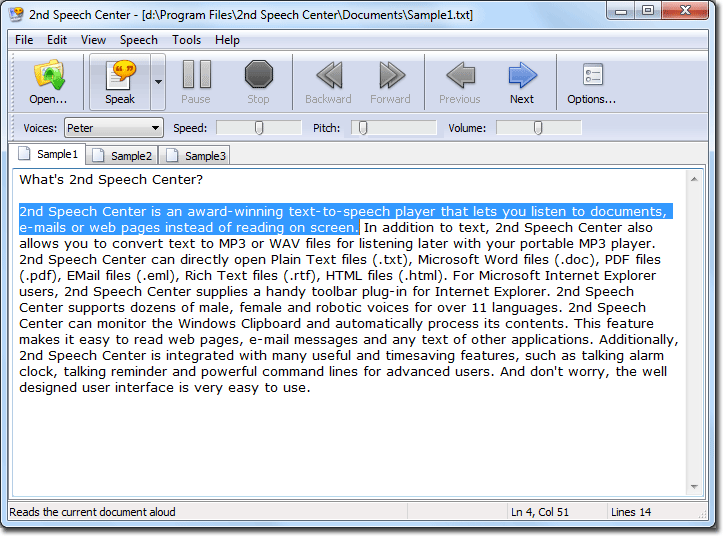Skip Forward in the reading
The height and width of the screenshot is (536, 724).
(x=390, y=76)
